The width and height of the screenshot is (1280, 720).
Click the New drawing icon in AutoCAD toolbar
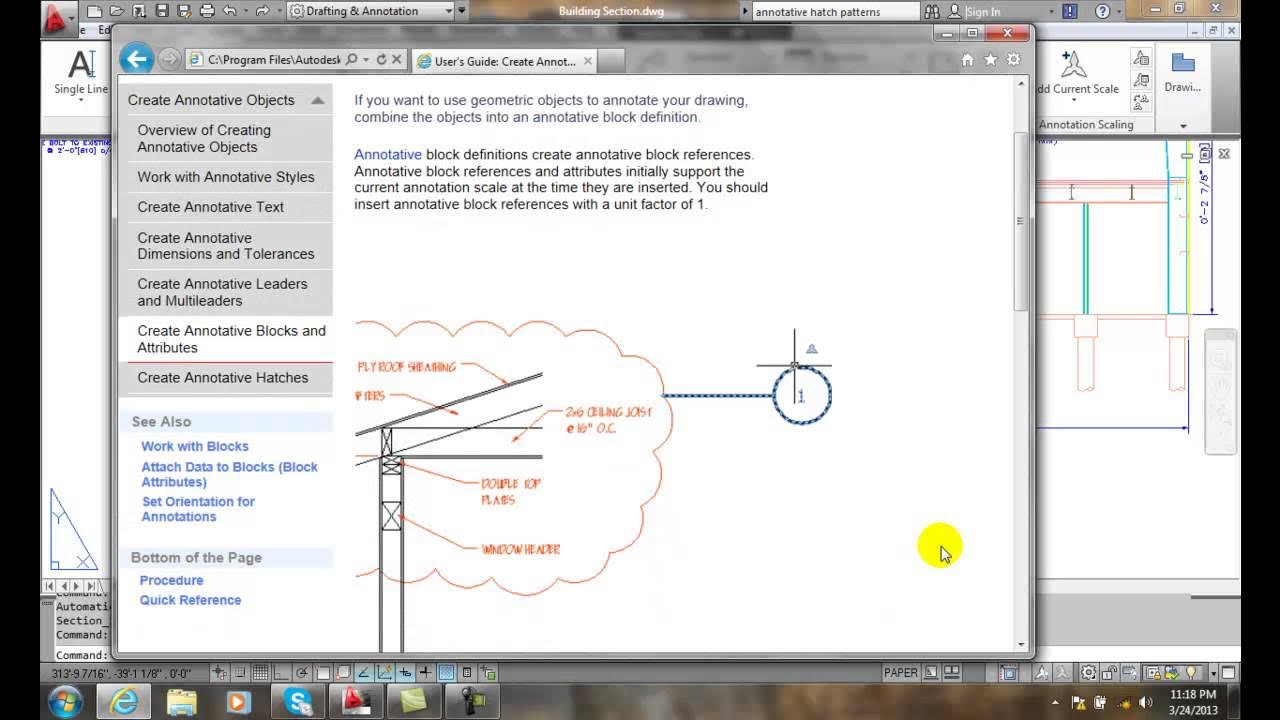[94, 12]
